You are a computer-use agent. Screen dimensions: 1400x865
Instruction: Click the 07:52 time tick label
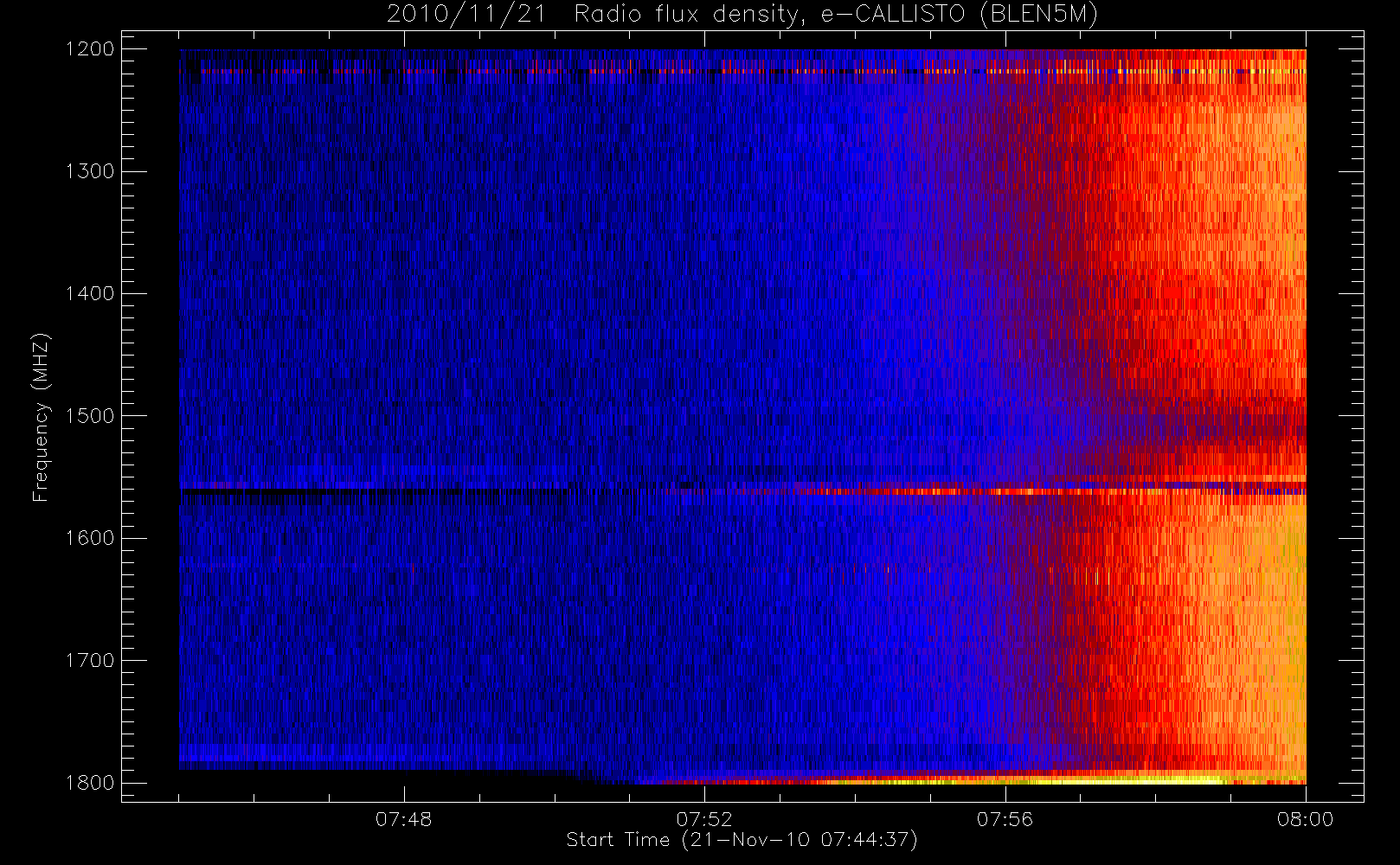704,818
